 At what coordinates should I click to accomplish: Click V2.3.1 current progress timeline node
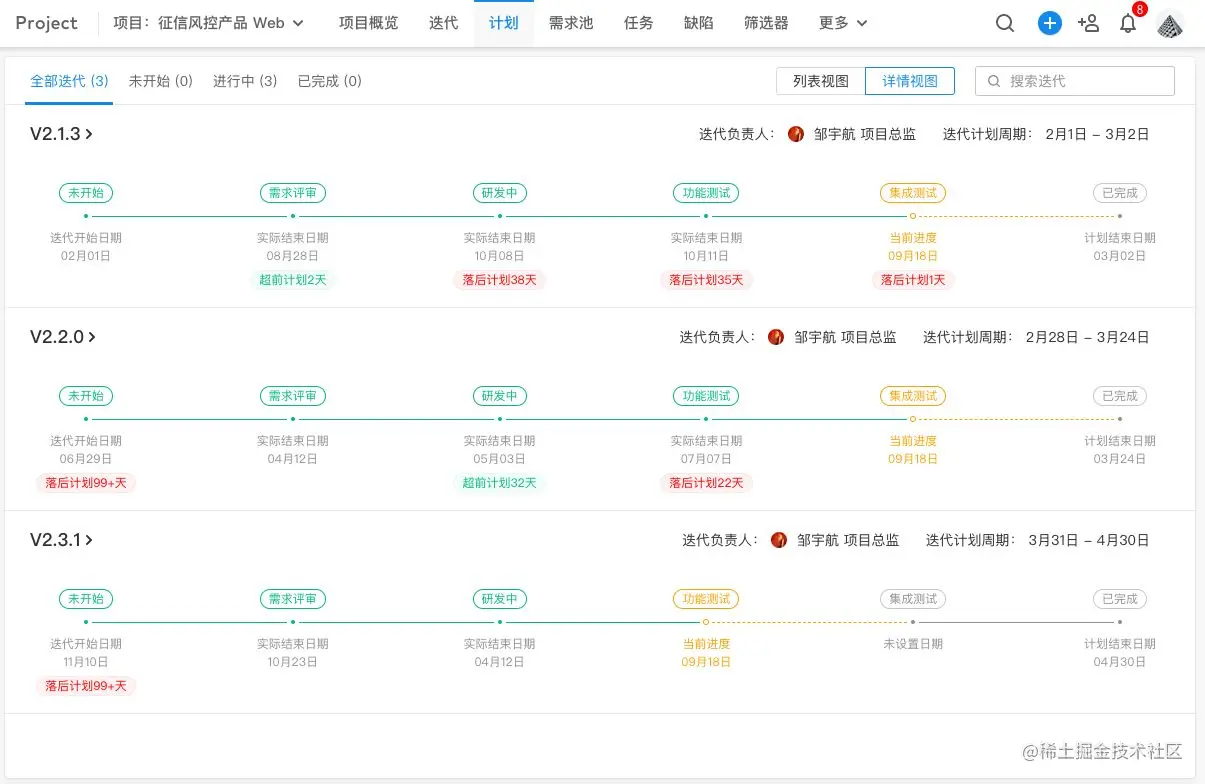[x=706, y=622]
